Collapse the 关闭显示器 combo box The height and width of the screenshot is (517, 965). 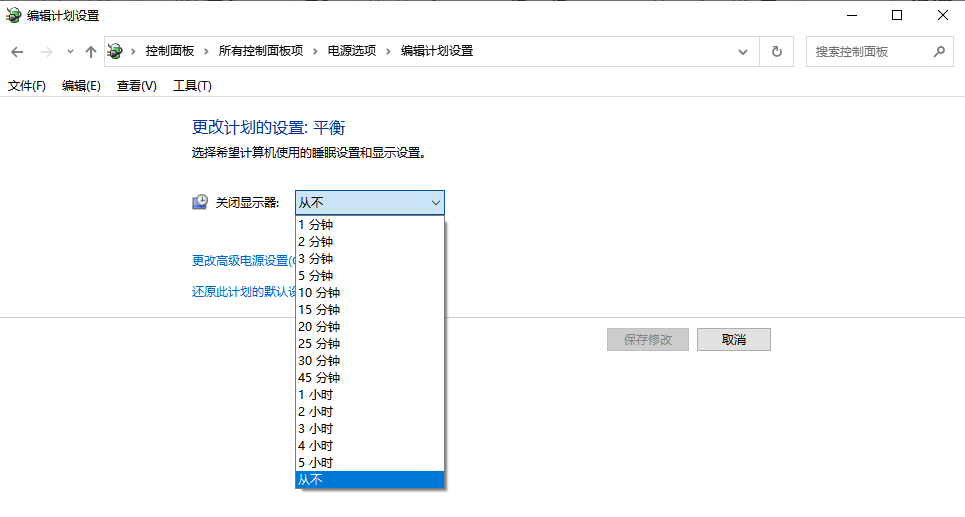tap(369, 202)
